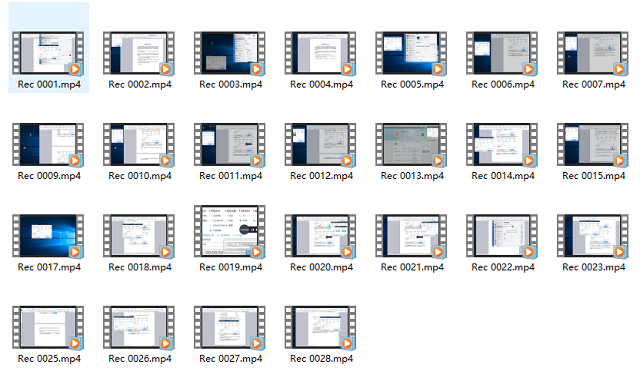
Task: Select Rec 0022.mp4 thumbnail
Action: (502, 236)
